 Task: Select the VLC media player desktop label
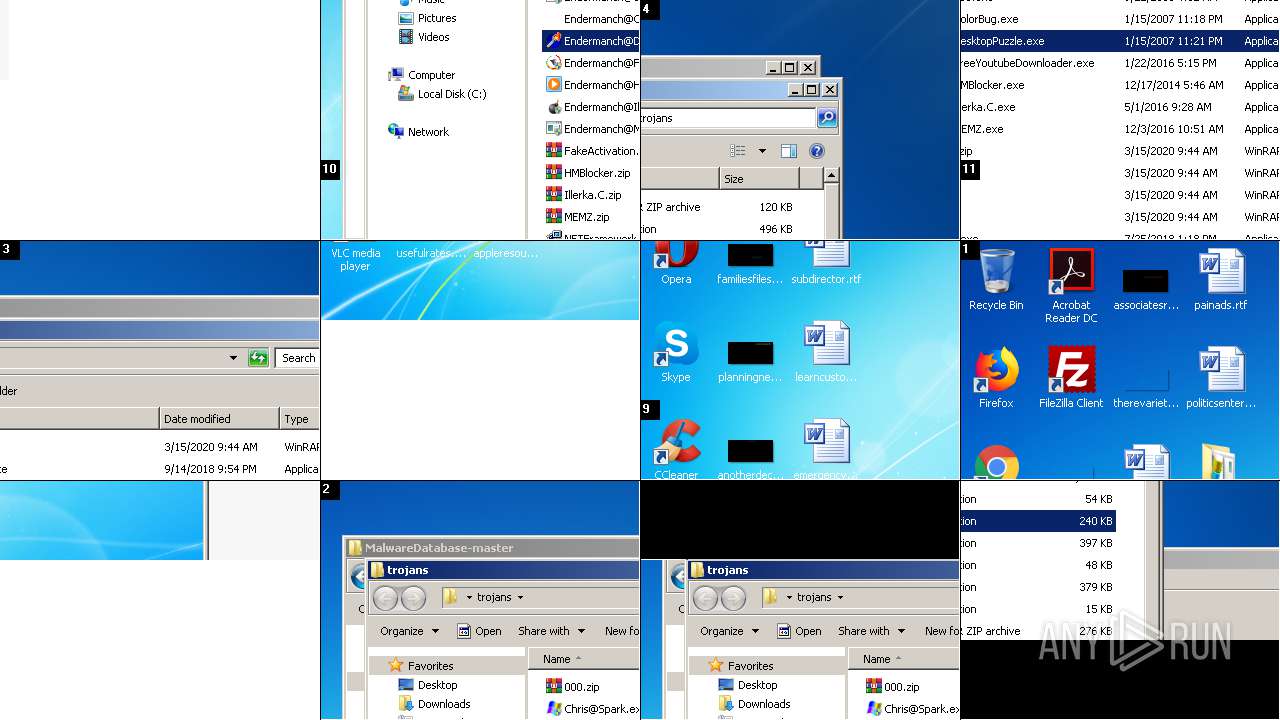355,260
